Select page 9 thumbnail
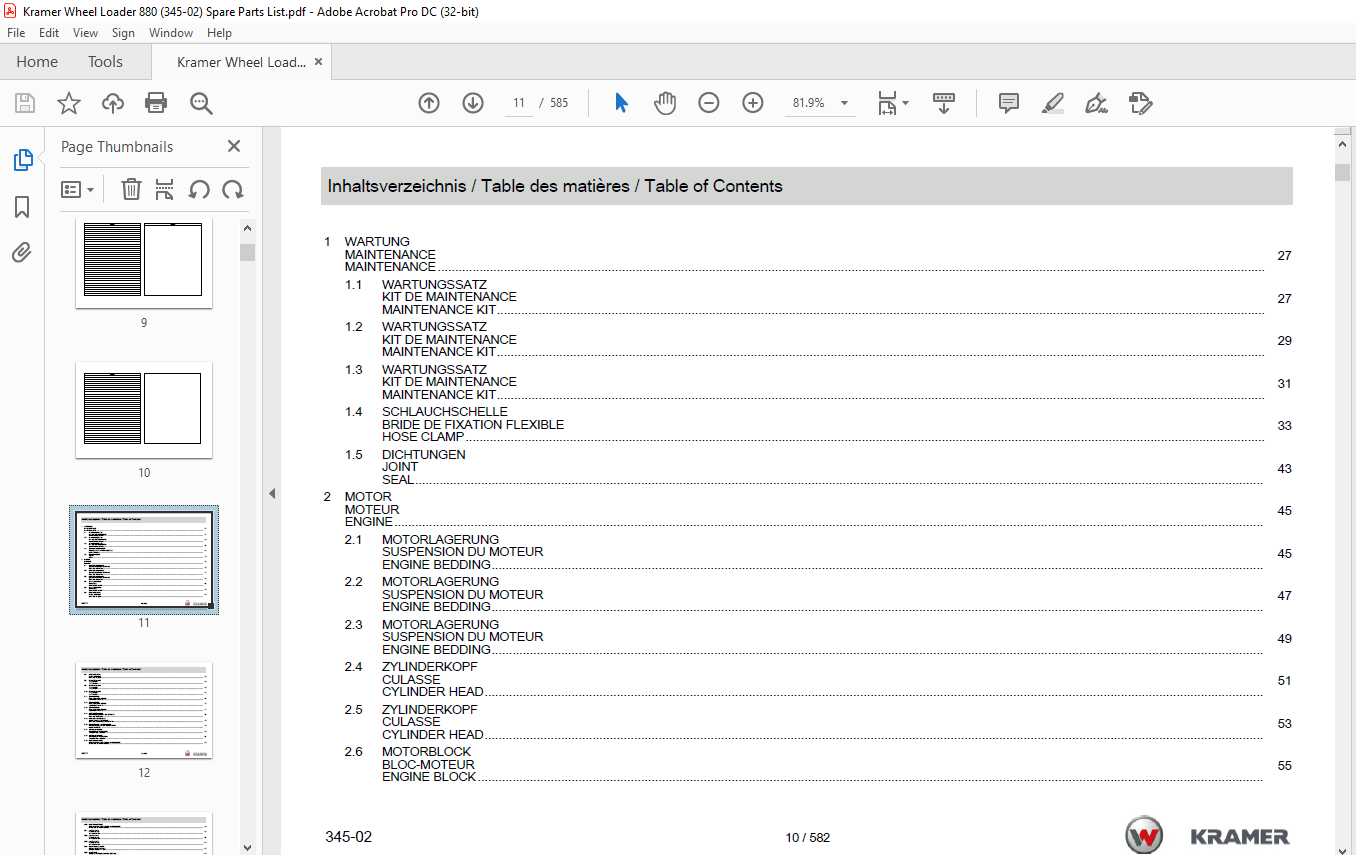This screenshot has width=1356, height=855. coord(144,266)
